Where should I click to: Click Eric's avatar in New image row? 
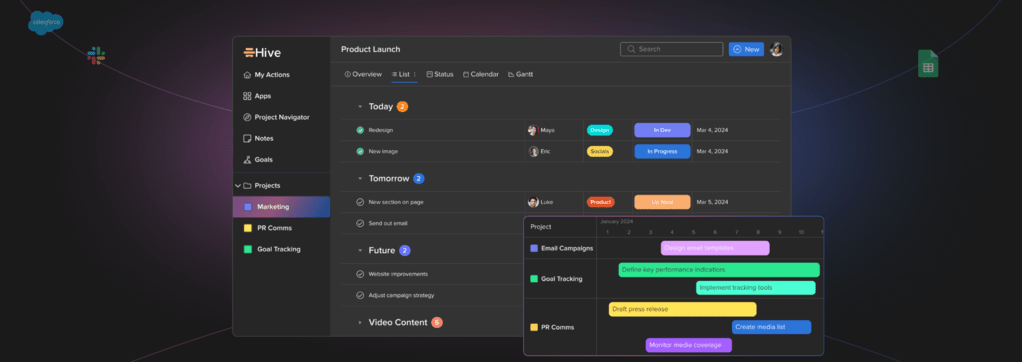pyautogui.click(x=533, y=151)
